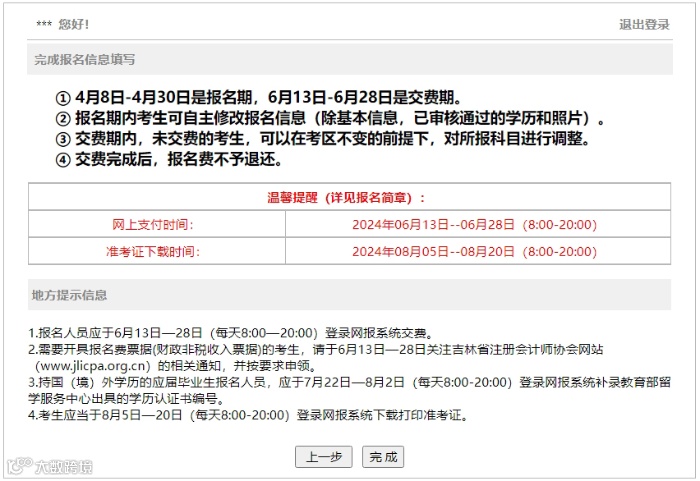
Task: Click the 温馨提醒 (详见报名简章) heading
Action: pos(346,197)
